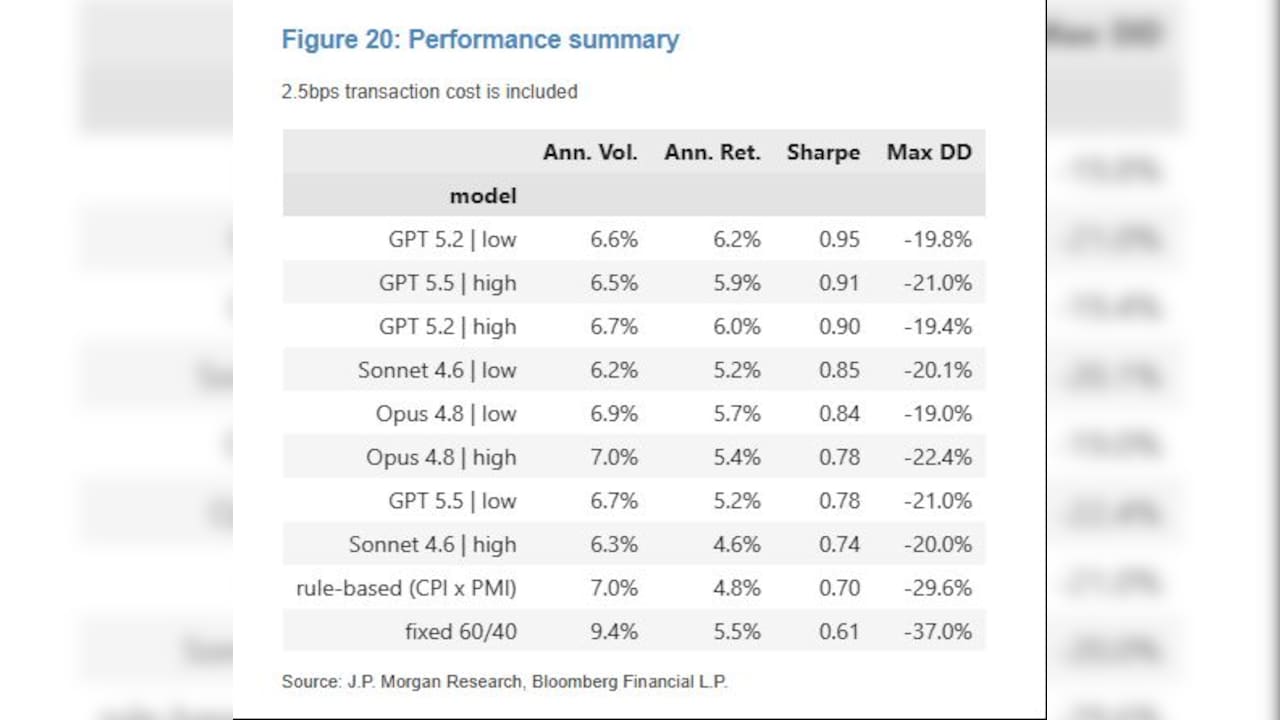Viewport: 1280px width, 720px height.
Task: Click the rule-based (CPI x PMI) row label
Action: tap(406, 588)
